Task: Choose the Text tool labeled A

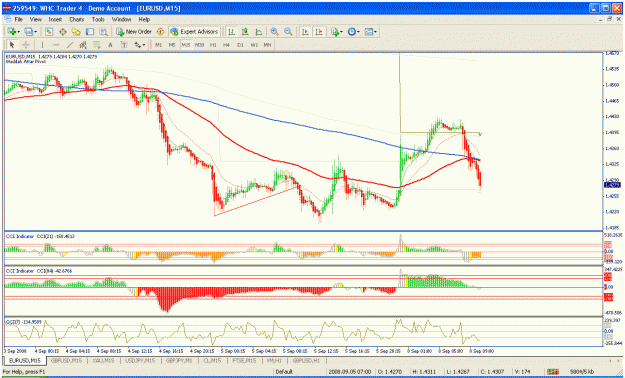Action: tap(110, 45)
